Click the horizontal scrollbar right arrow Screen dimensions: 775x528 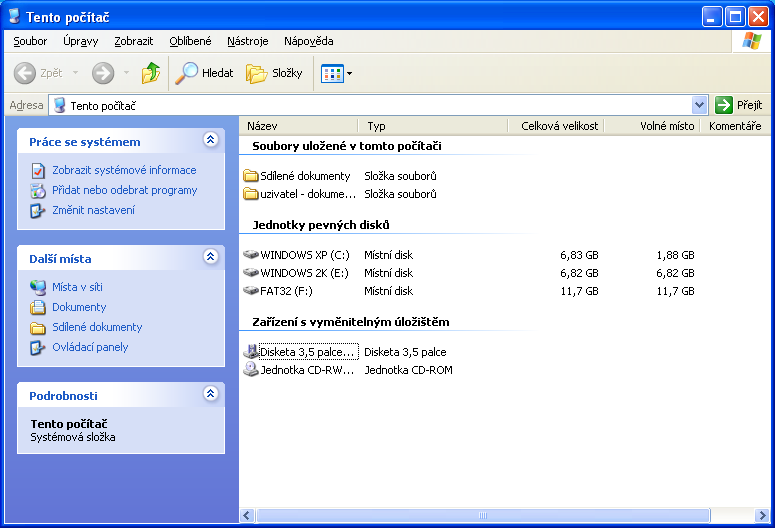pos(762,516)
